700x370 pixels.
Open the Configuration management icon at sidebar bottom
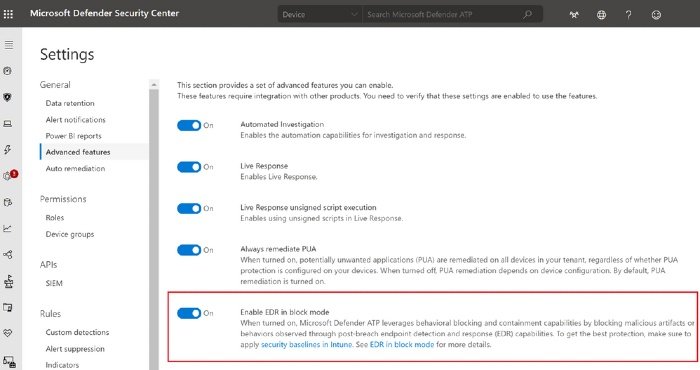pos(9,362)
